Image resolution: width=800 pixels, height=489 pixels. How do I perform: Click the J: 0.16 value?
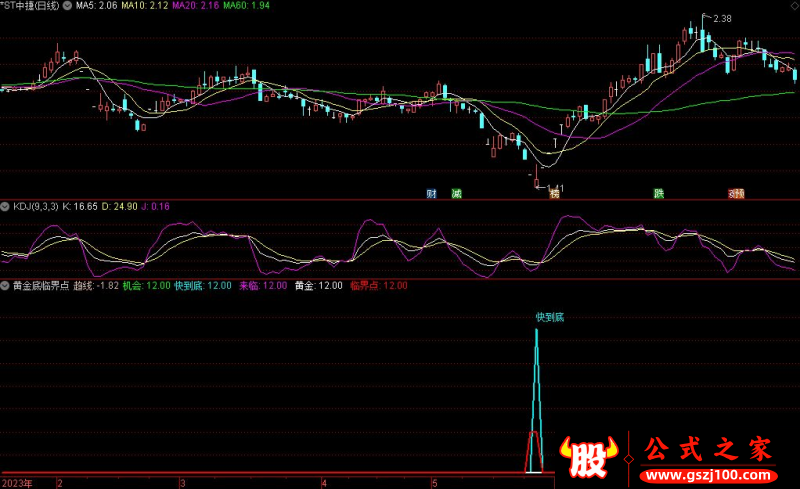click(x=156, y=207)
